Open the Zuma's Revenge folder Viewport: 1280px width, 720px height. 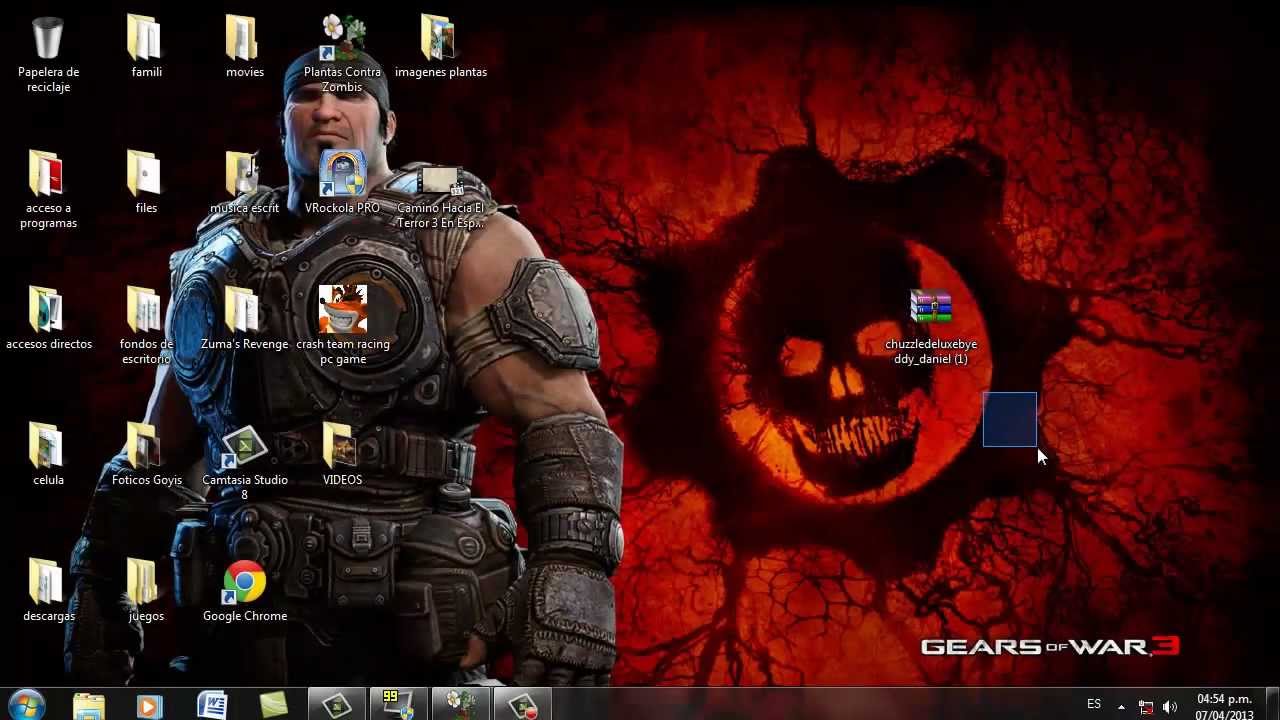(244, 319)
